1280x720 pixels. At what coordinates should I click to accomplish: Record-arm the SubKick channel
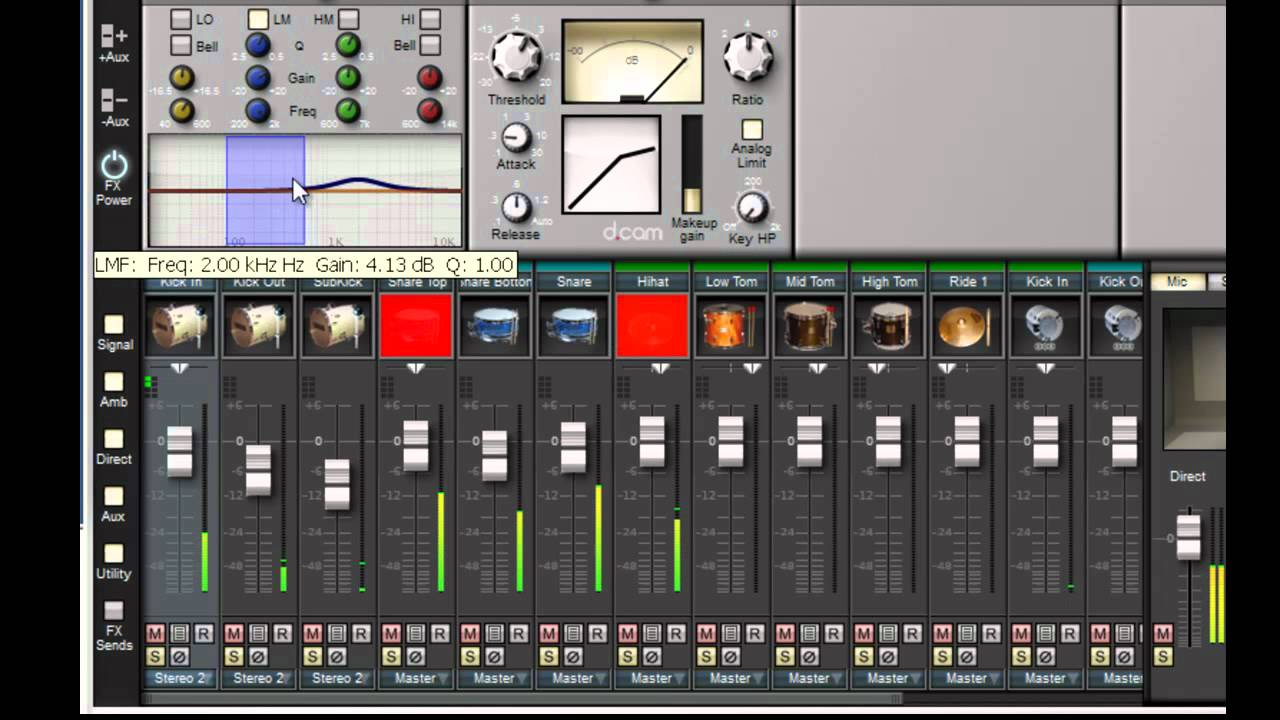[x=361, y=633]
